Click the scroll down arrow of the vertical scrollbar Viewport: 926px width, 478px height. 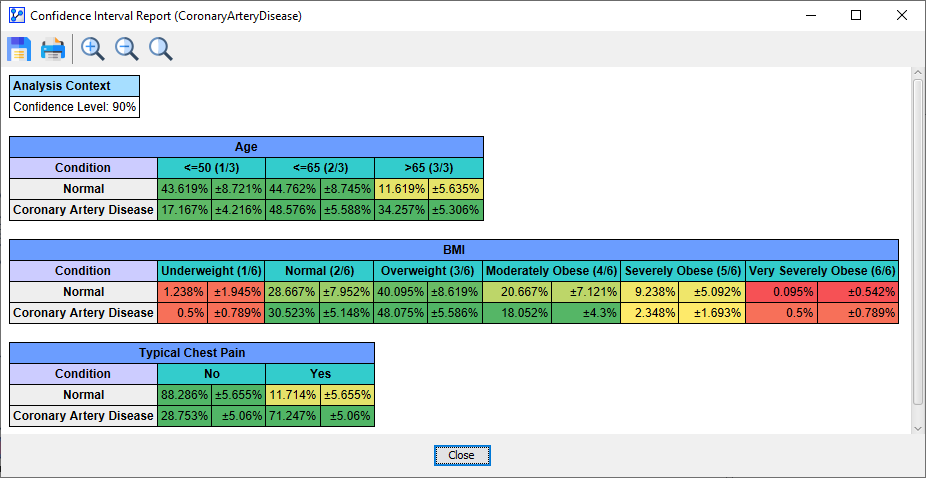click(x=918, y=427)
